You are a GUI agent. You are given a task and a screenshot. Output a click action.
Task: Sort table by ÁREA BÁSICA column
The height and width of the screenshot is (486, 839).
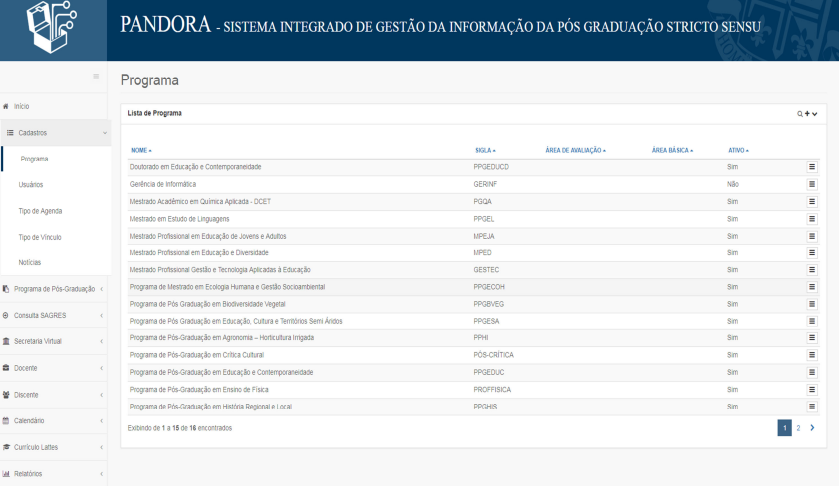[672, 150]
